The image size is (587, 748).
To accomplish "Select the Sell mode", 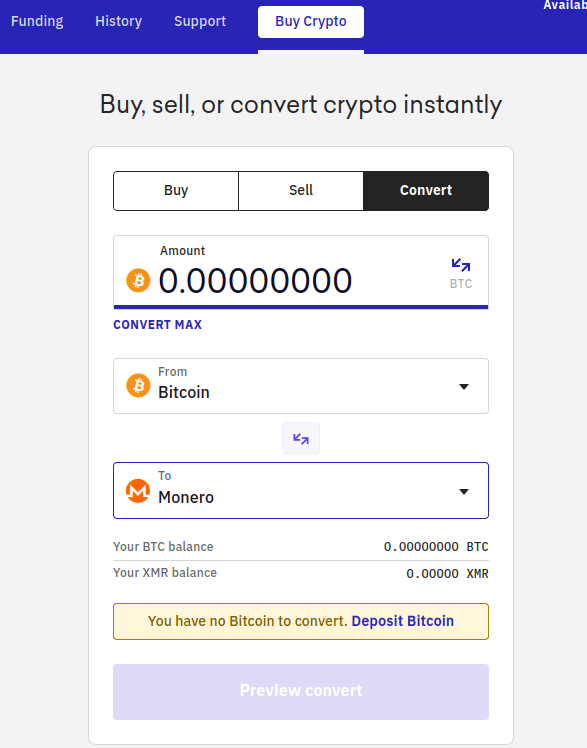I will tap(301, 190).
